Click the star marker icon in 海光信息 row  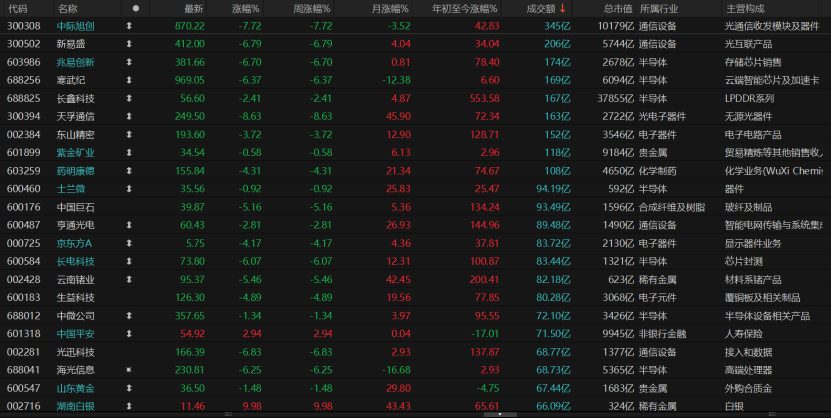pos(129,370)
